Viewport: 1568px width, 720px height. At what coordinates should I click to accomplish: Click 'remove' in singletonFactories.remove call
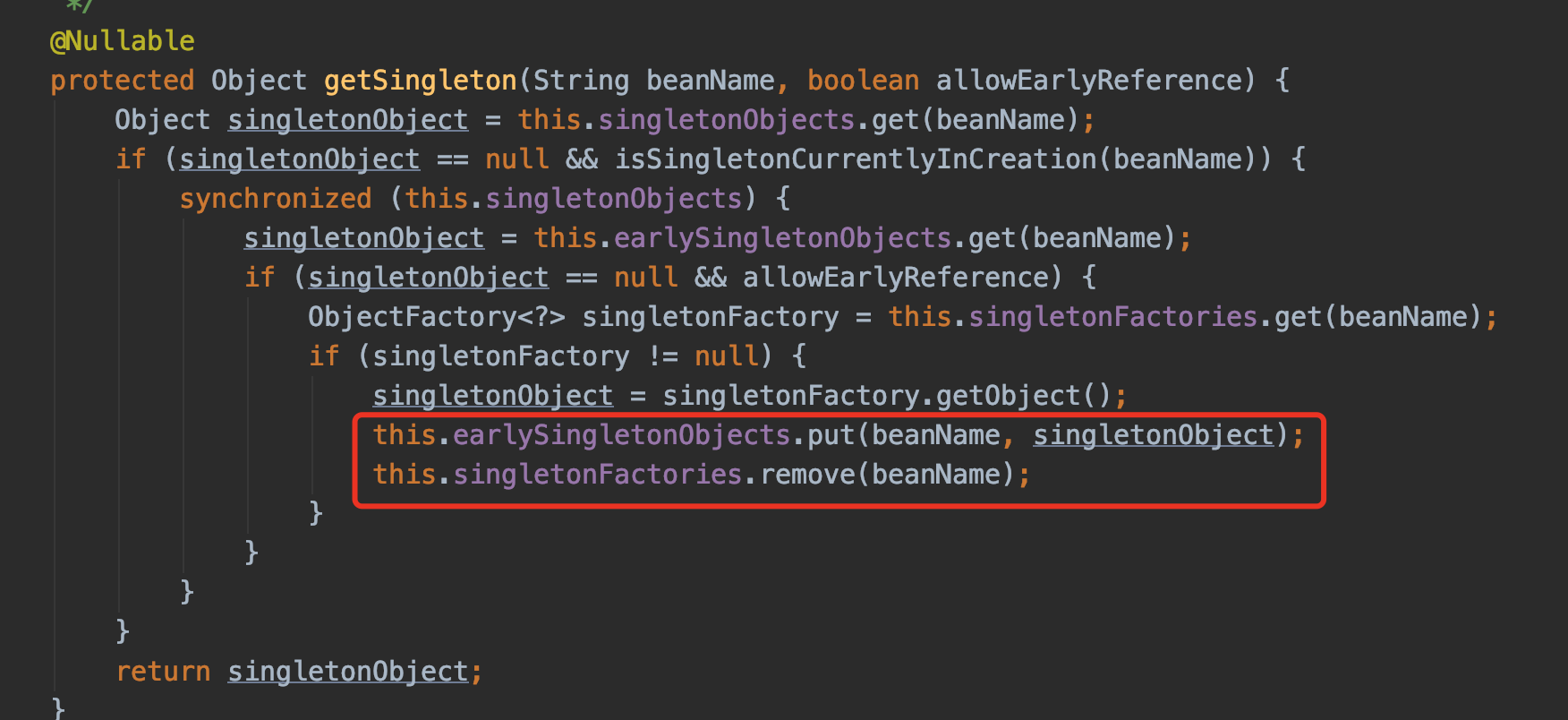(x=807, y=475)
